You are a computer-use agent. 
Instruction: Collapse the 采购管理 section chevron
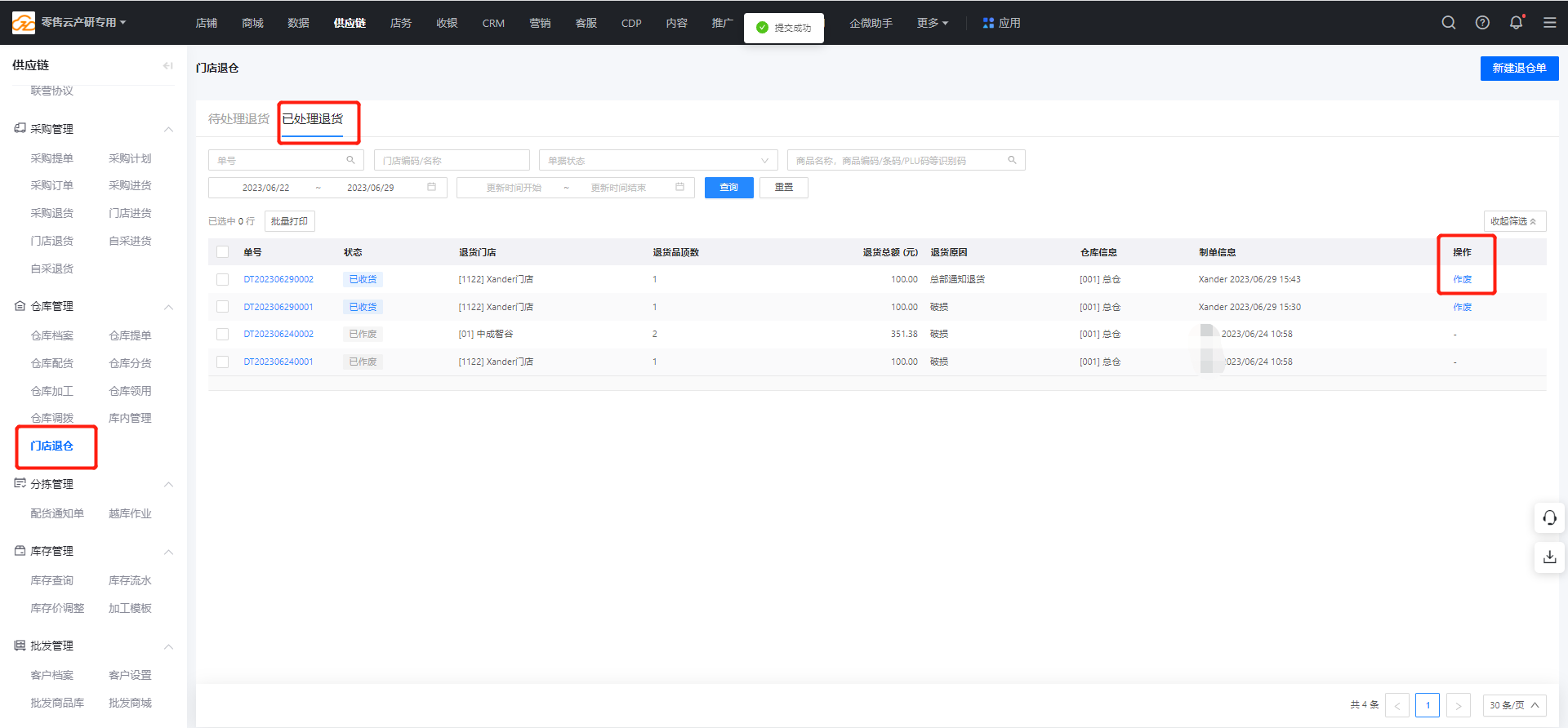(168, 129)
